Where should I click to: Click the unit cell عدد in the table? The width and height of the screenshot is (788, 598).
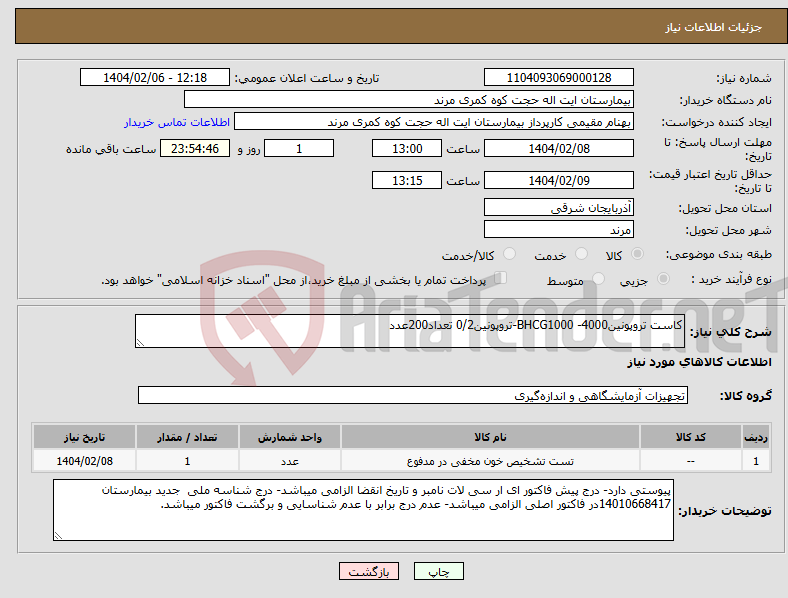pos(290,461)
